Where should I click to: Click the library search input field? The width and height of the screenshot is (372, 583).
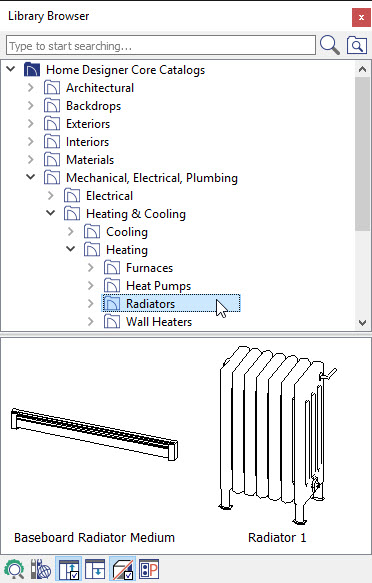161,45
